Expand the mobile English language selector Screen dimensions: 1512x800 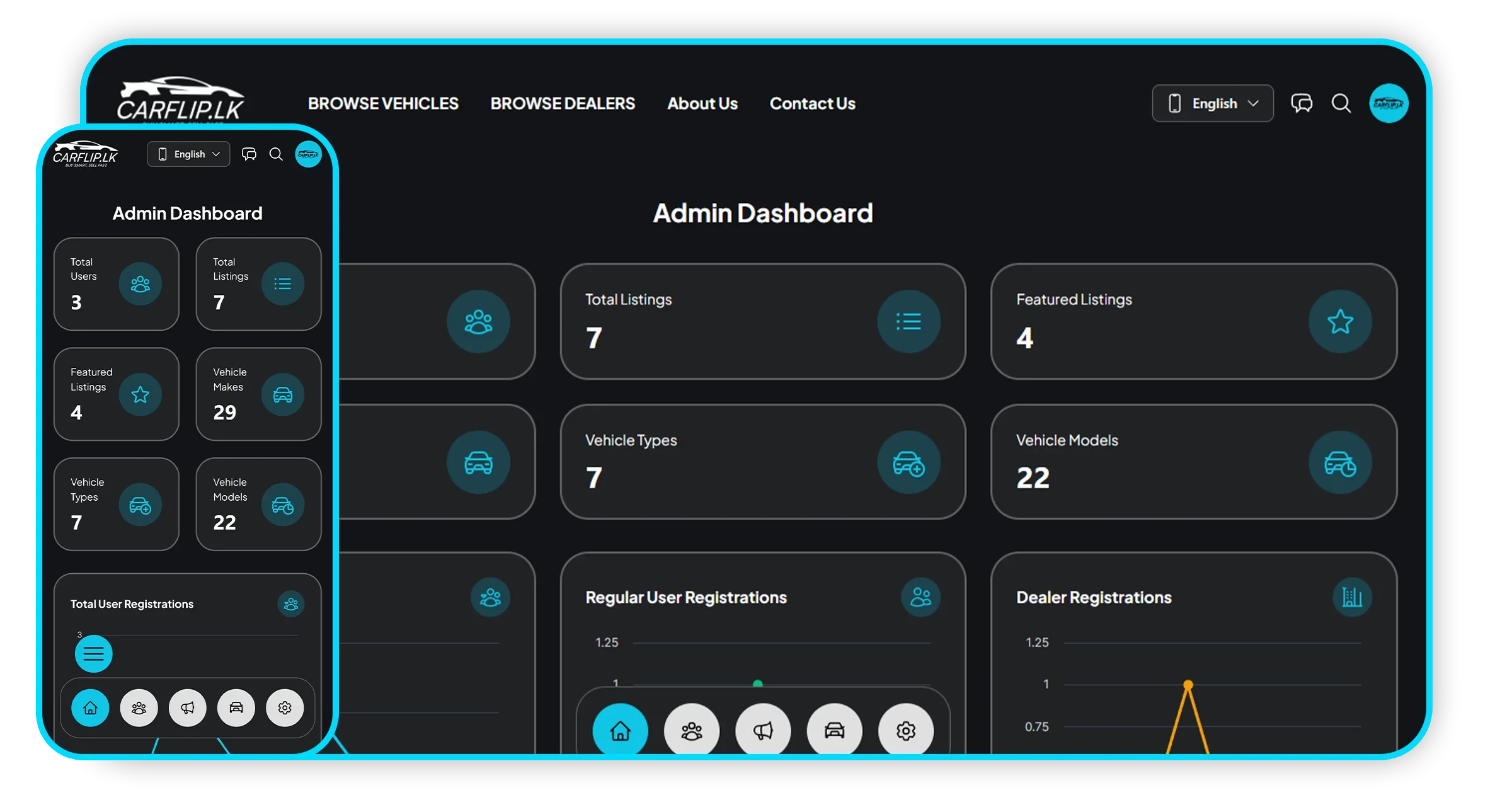(188, 154)
